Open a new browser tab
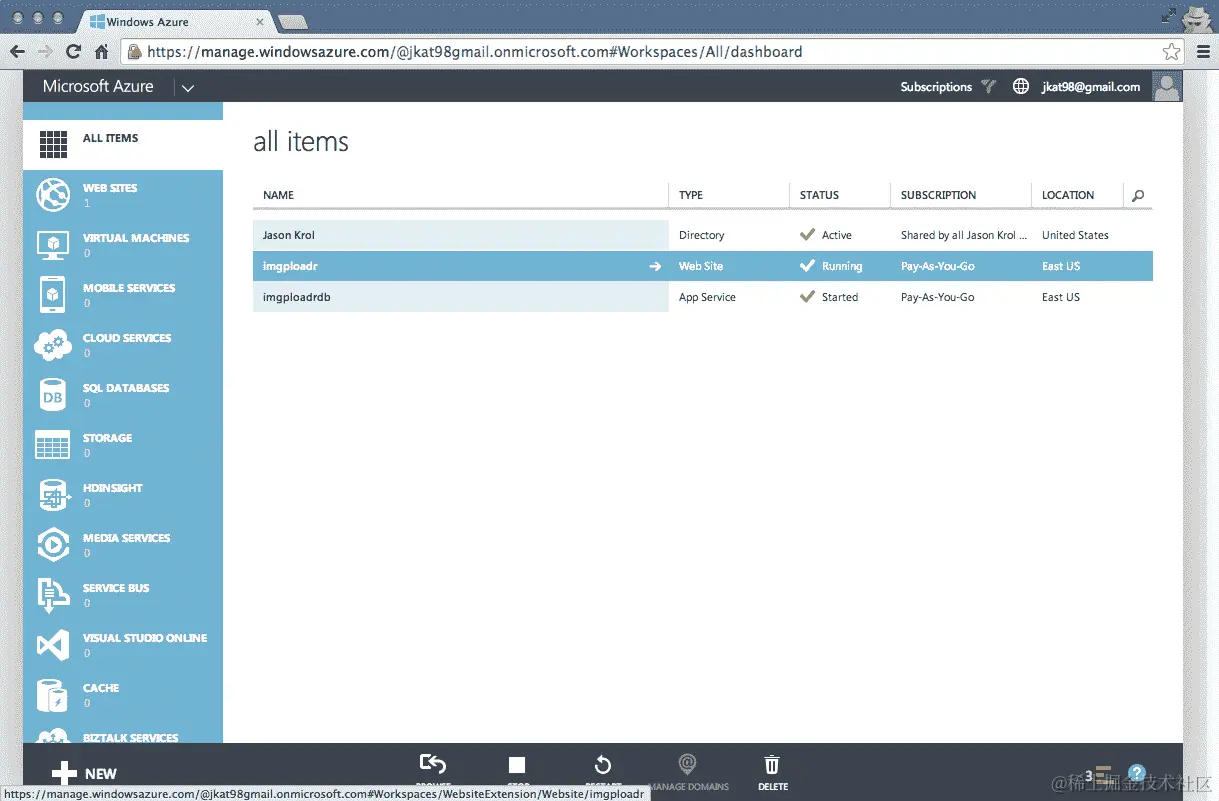This screenshot has height=801, width=1219. [292, 22]
